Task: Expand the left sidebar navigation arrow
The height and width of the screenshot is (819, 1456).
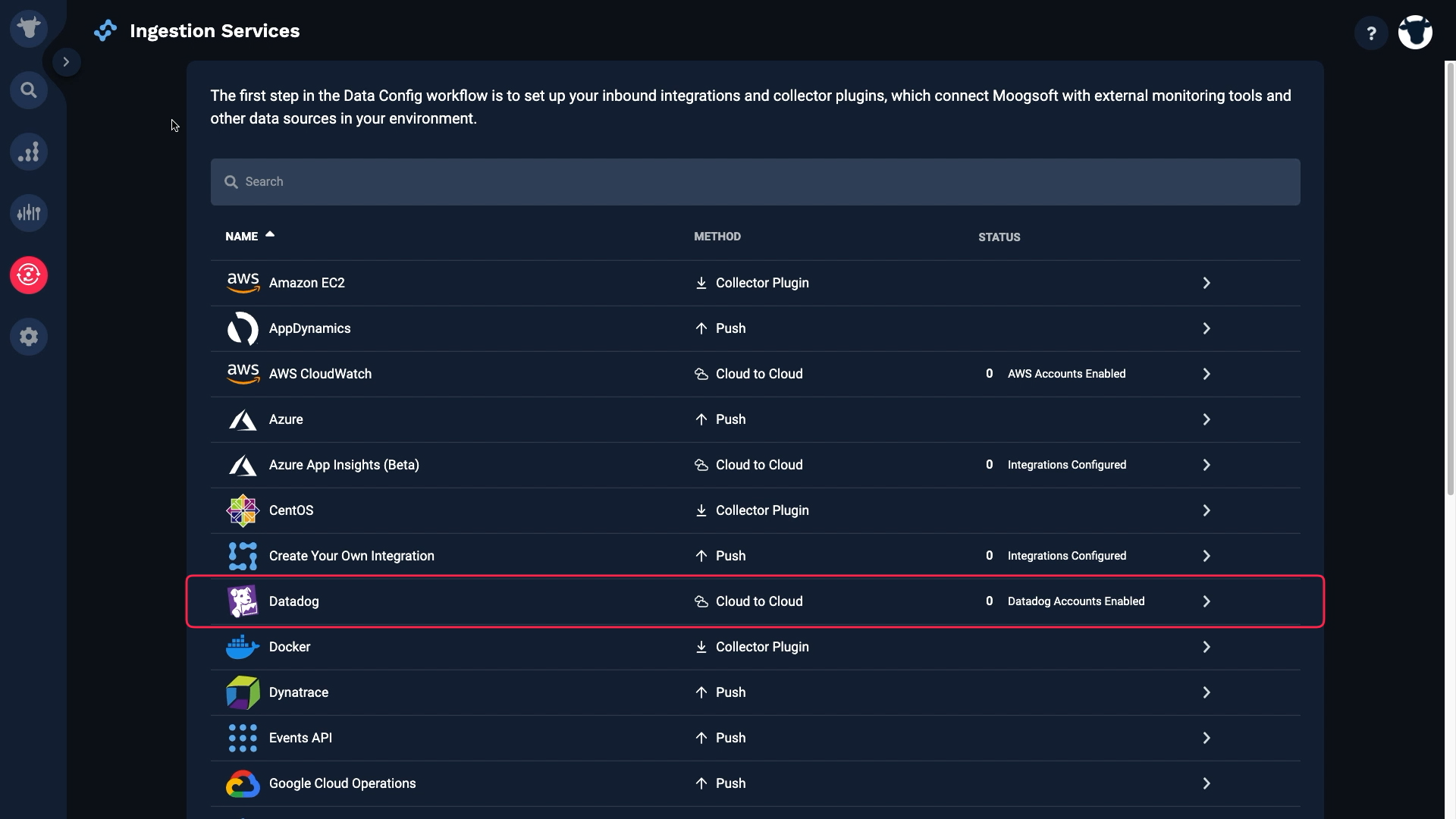Action: [67, 62]
